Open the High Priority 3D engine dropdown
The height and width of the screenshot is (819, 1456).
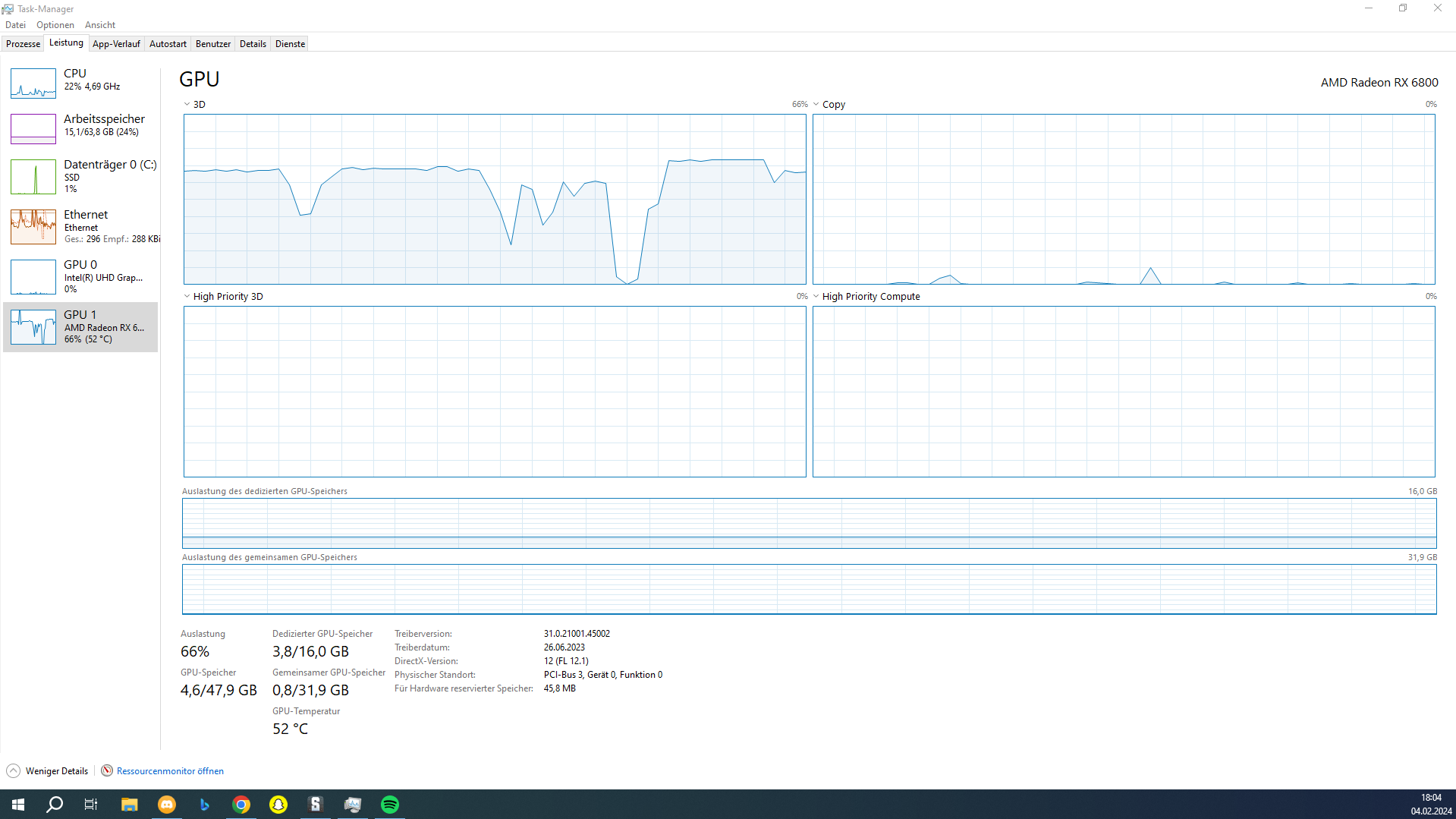click(x=187, y=297)
